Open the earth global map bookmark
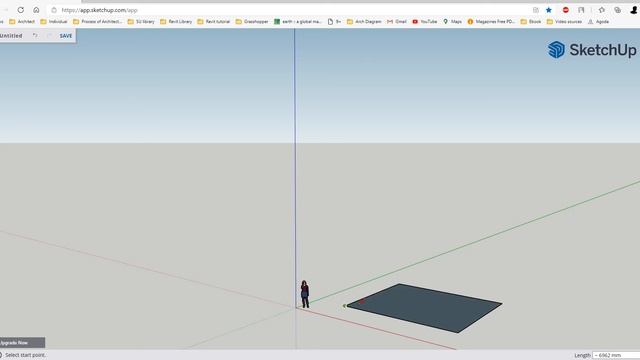The image size is (640, 360). [298, 22]
